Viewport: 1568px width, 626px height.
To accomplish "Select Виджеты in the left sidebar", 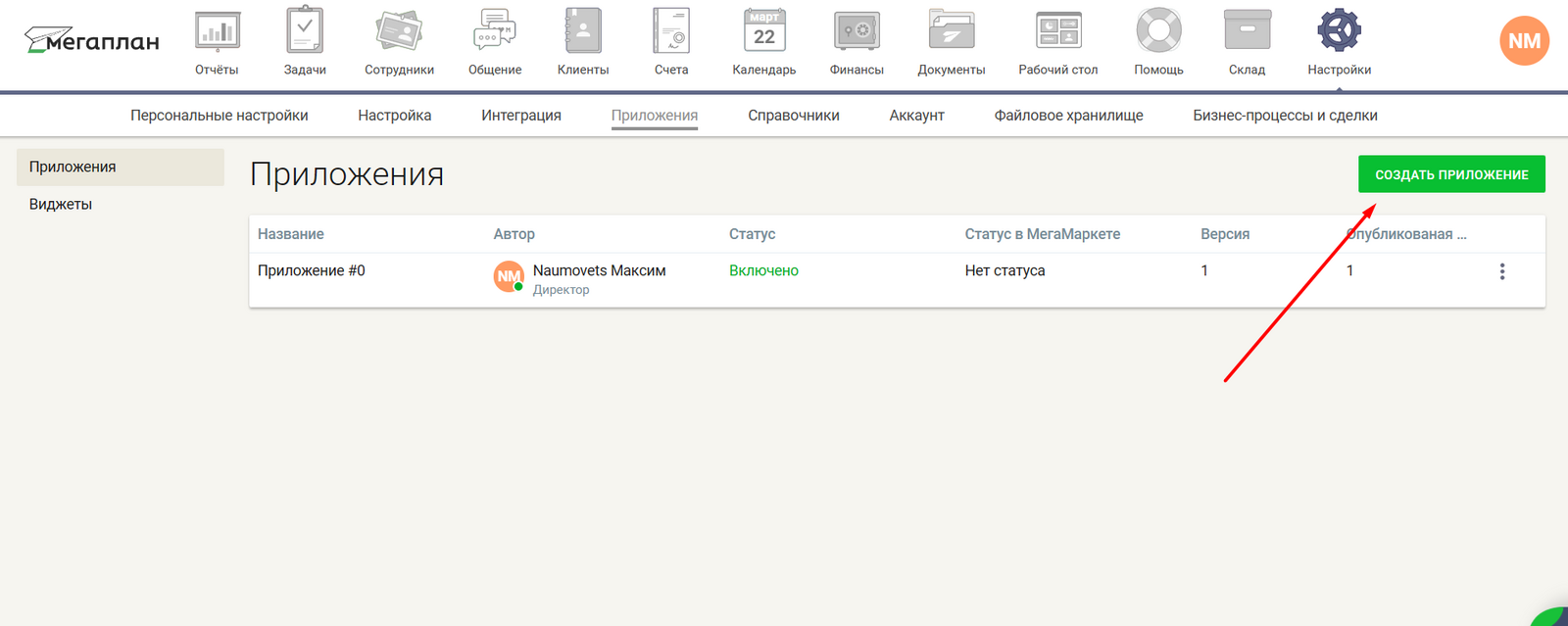I will tap(61, 205).
